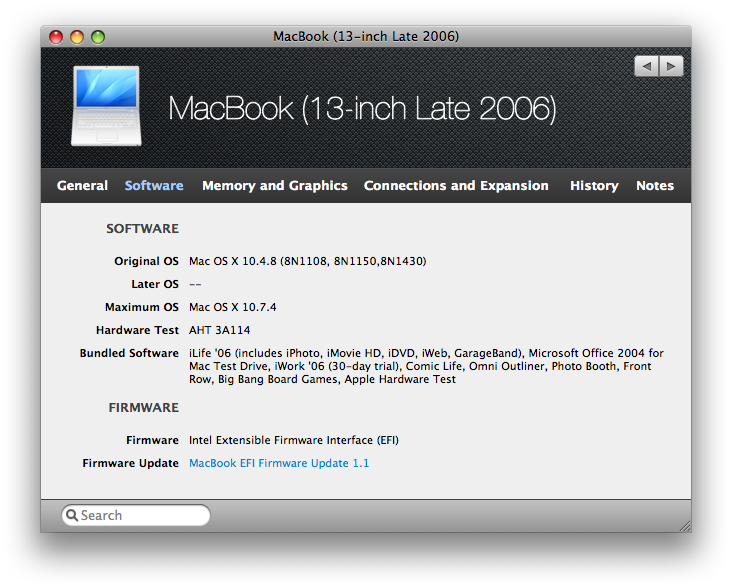The height and width of the screenshot is (588, 732).
Task: Go to the previous model with back arrow
Action: pyautogui.click(x=647, y=66)
